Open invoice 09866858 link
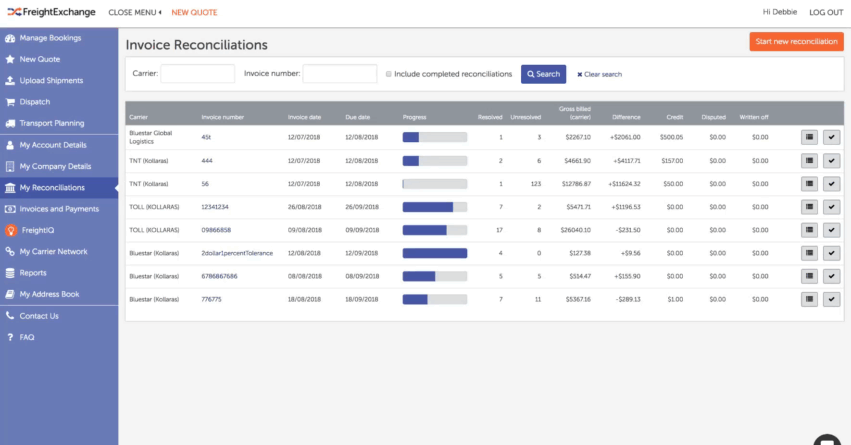Image resolution: width=851 pixels, height=445 pixels. click(216, 230)
